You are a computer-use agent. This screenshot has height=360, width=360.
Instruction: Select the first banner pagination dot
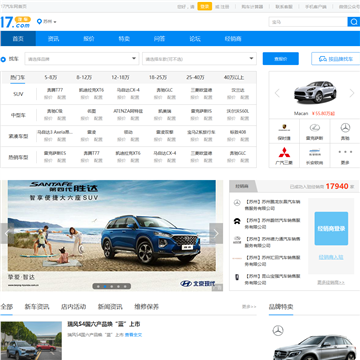pyautogui.click(x=98, y=286)
